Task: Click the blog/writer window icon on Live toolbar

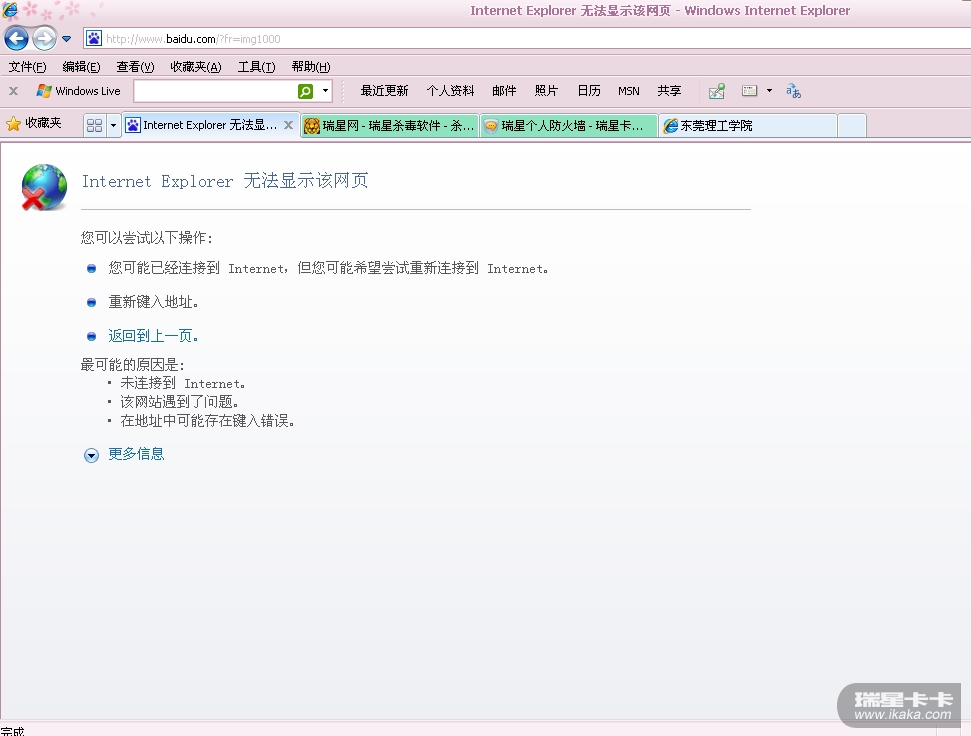Action: 749,91
